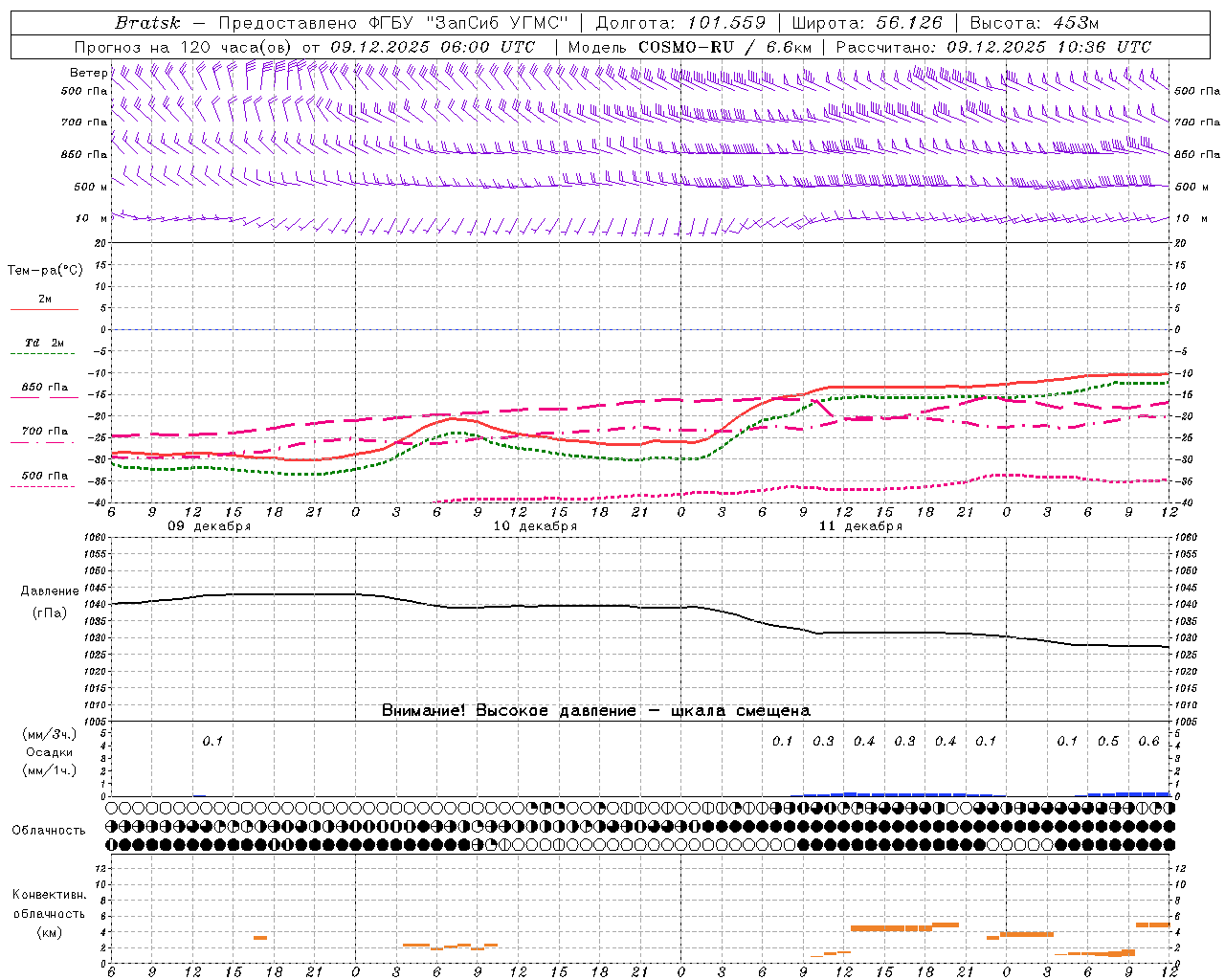
Task: Click the Конвективн. label
Action: pyautogui.click(x=49, y=895)
